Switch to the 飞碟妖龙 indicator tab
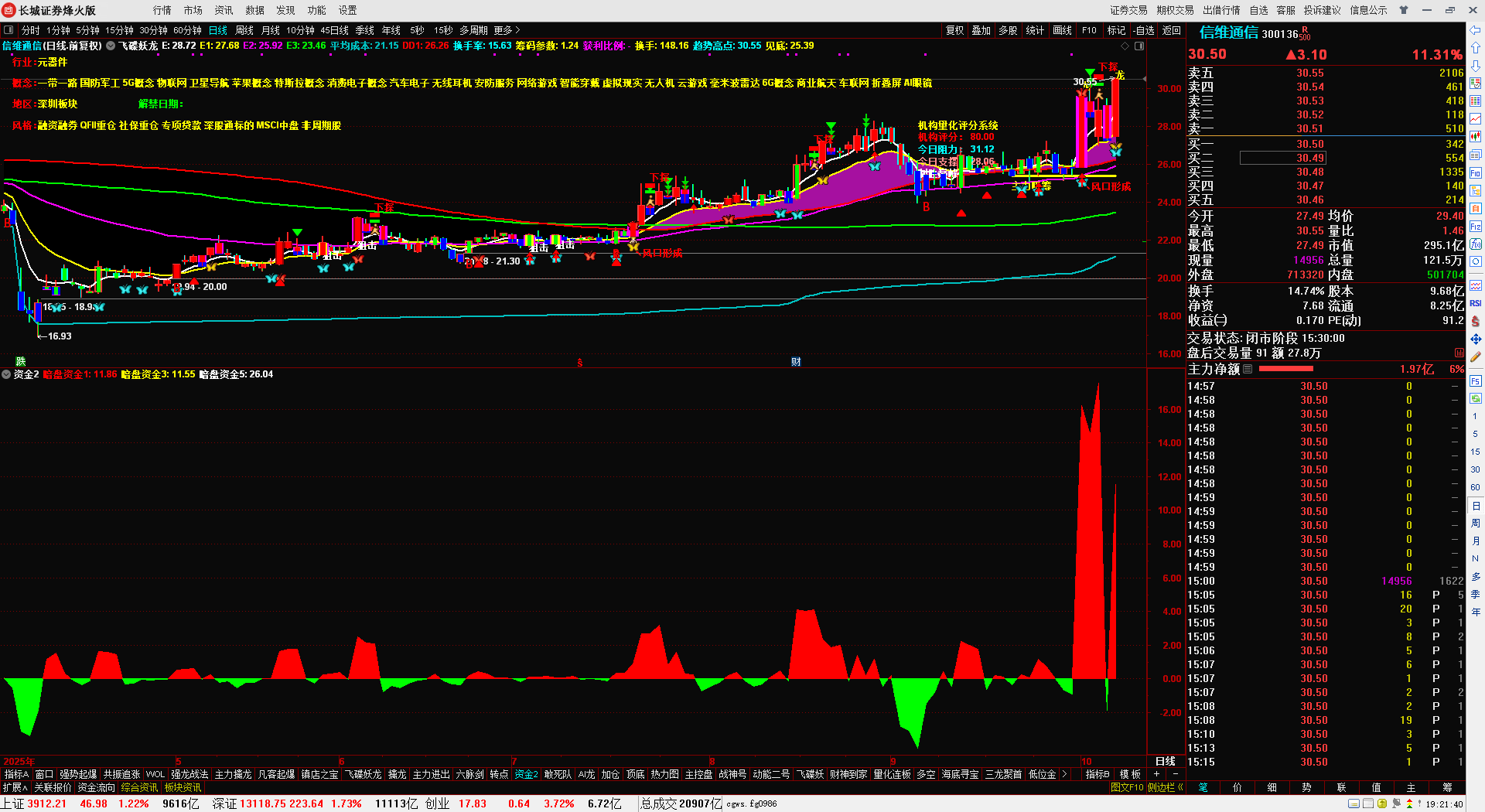Viewport: 1485px width, 812px height. [363, 774]
